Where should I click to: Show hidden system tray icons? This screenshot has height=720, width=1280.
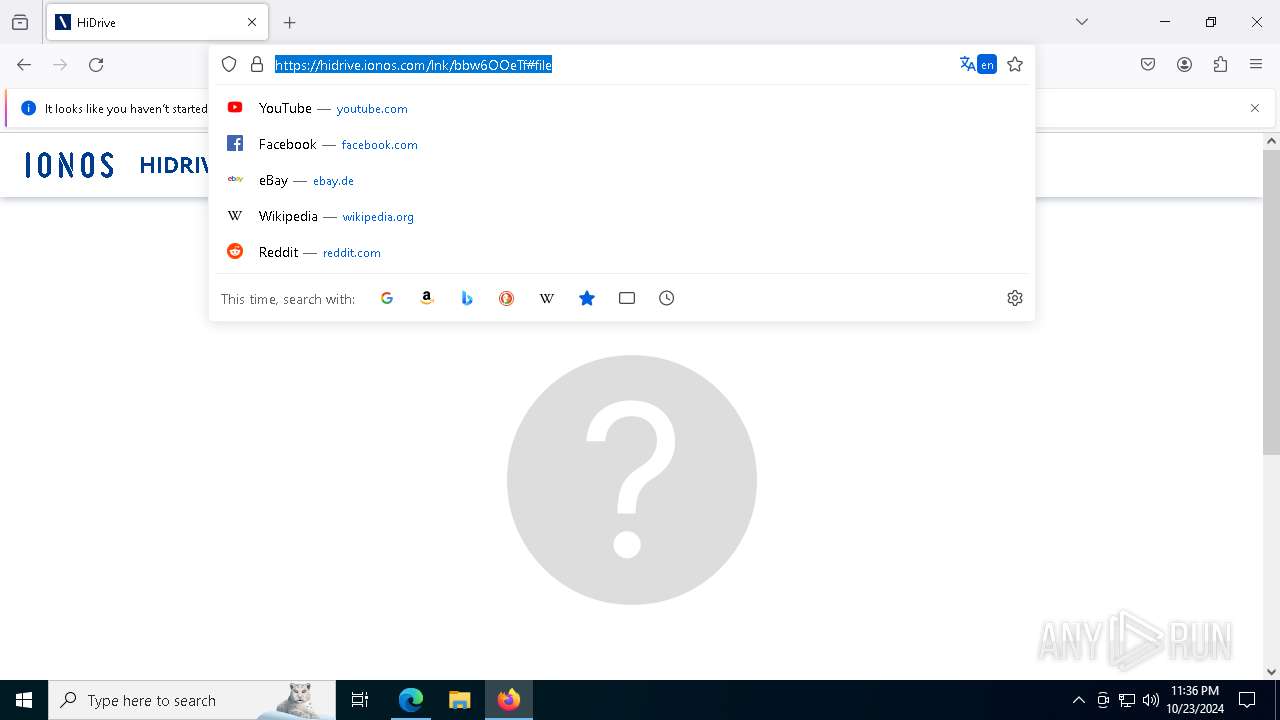pyautogui.click(x=1078, y=700)
